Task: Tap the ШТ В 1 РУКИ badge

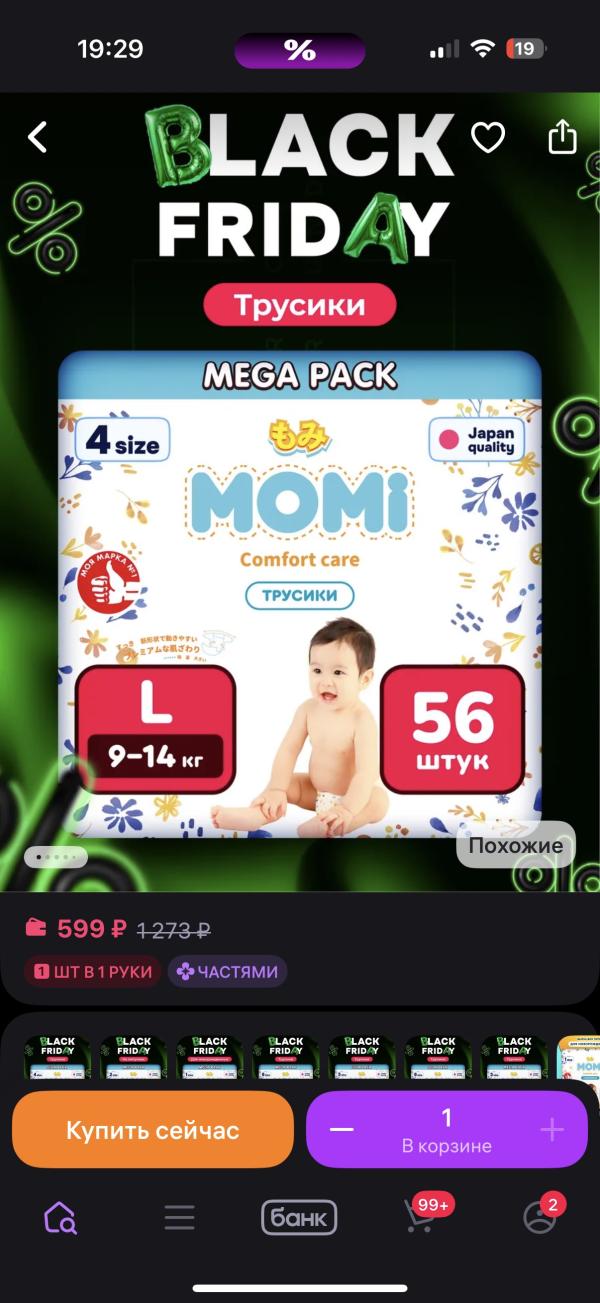Action: coord(93,971)
